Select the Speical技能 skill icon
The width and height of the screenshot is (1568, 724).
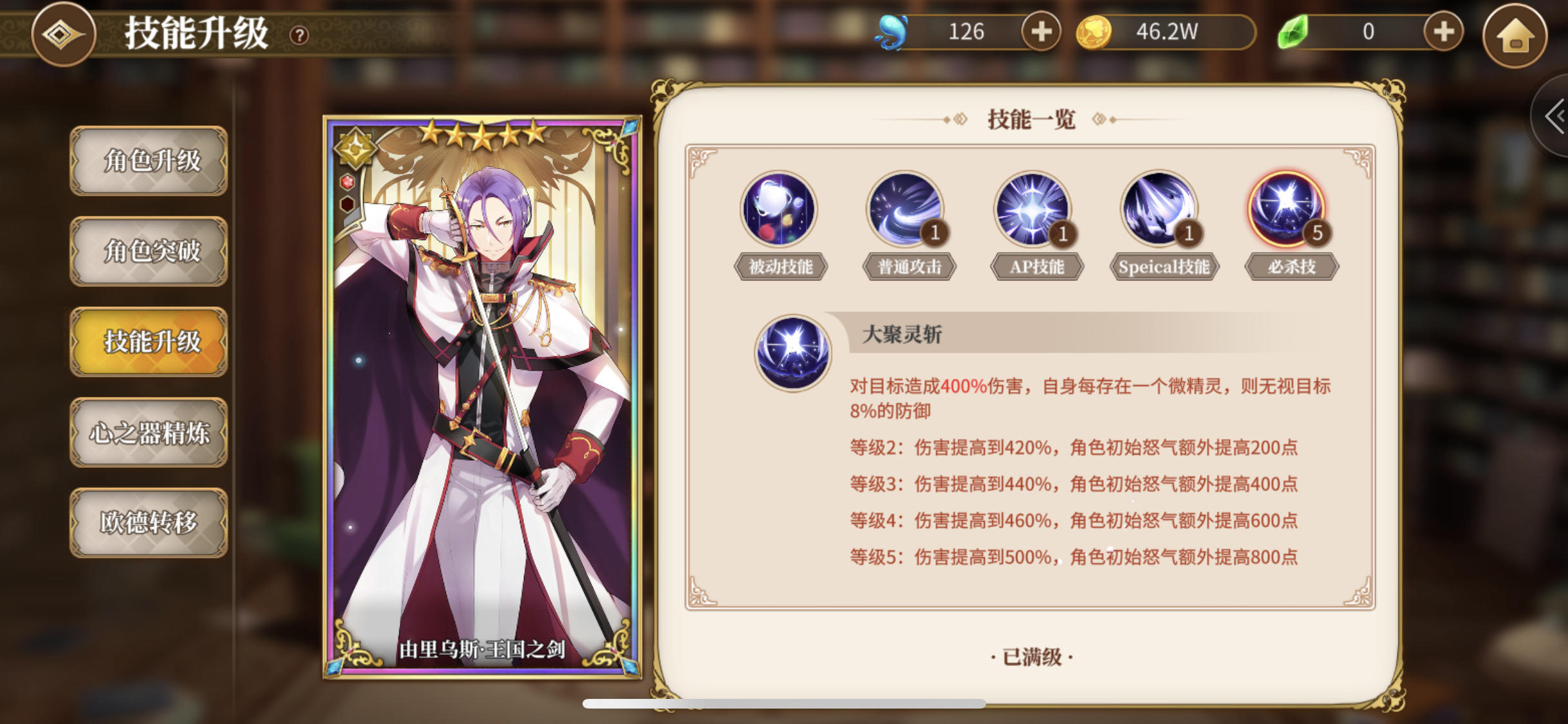(x=1159, y=209)
